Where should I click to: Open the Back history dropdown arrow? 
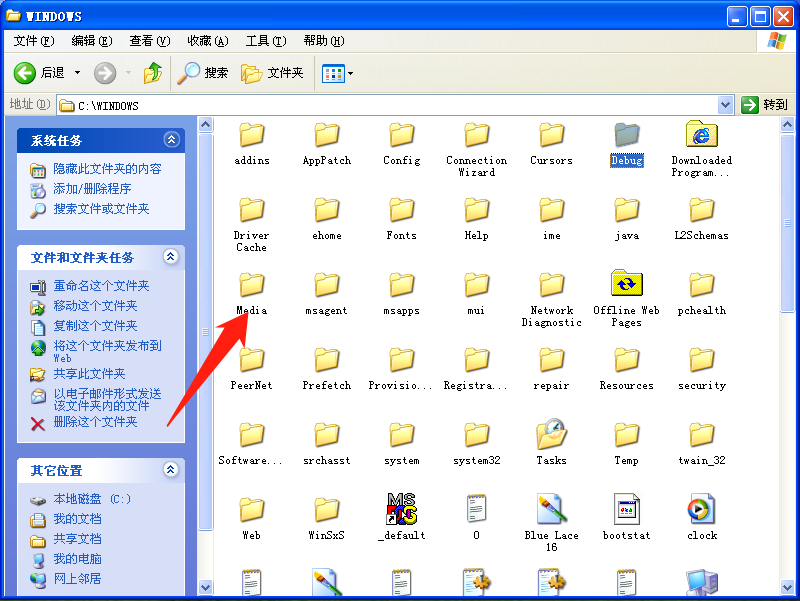78,73
